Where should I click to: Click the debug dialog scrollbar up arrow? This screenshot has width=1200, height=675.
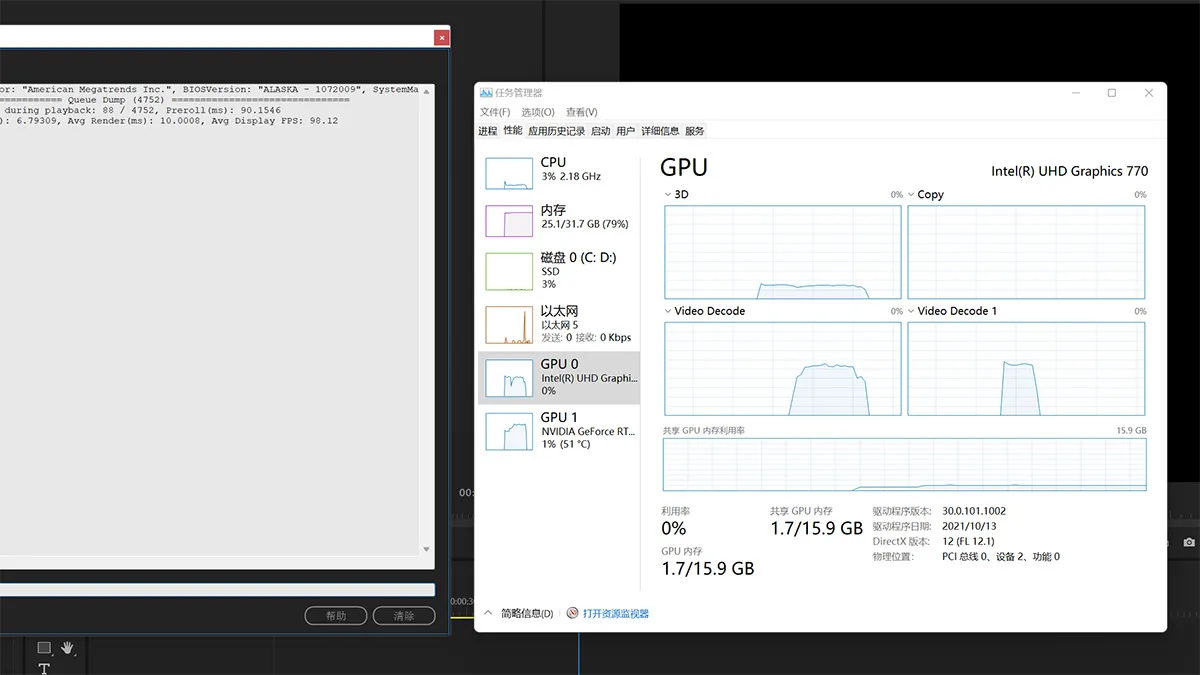pyautogui.click(x=428, y=91)
